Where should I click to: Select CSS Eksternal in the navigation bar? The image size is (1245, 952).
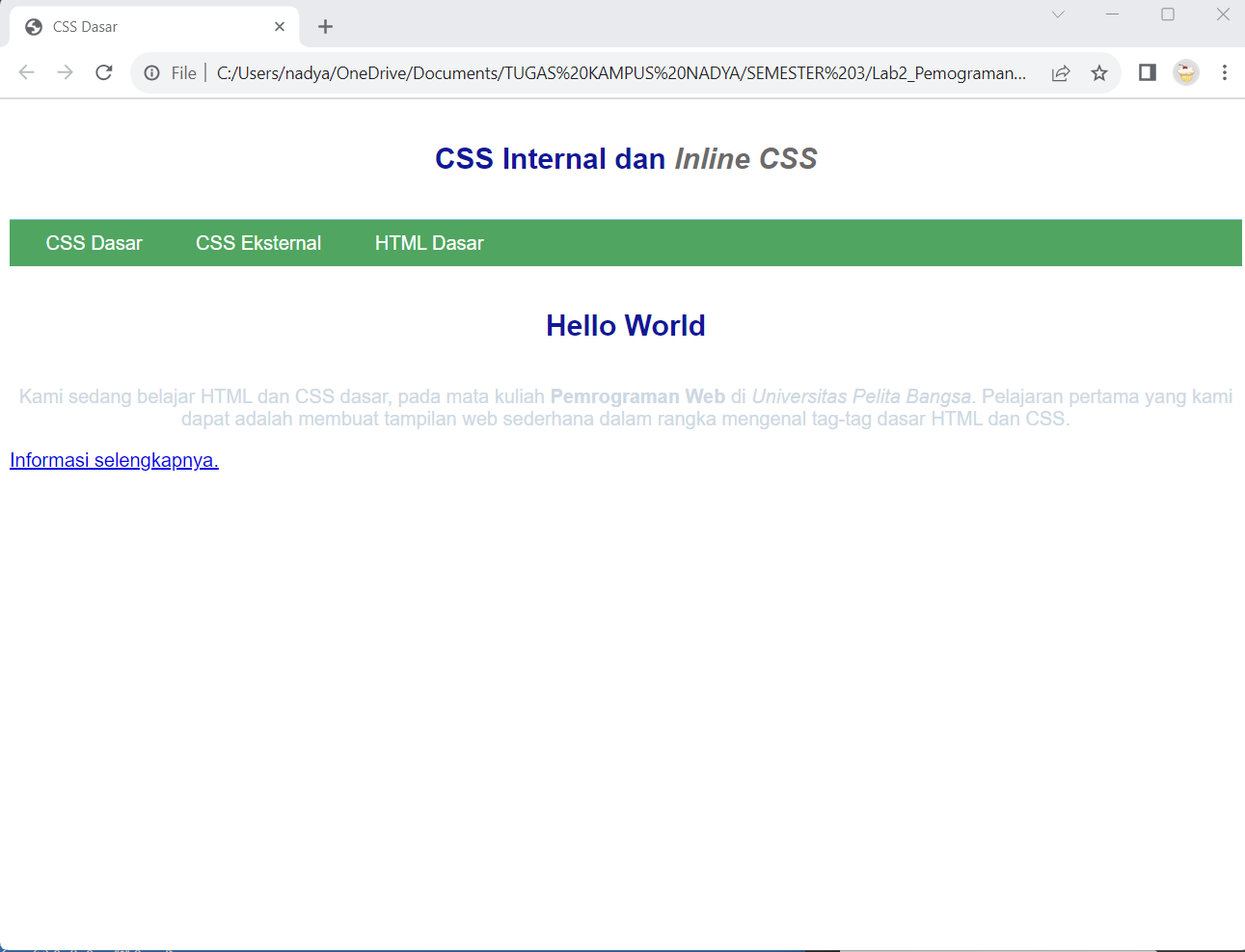258,242
